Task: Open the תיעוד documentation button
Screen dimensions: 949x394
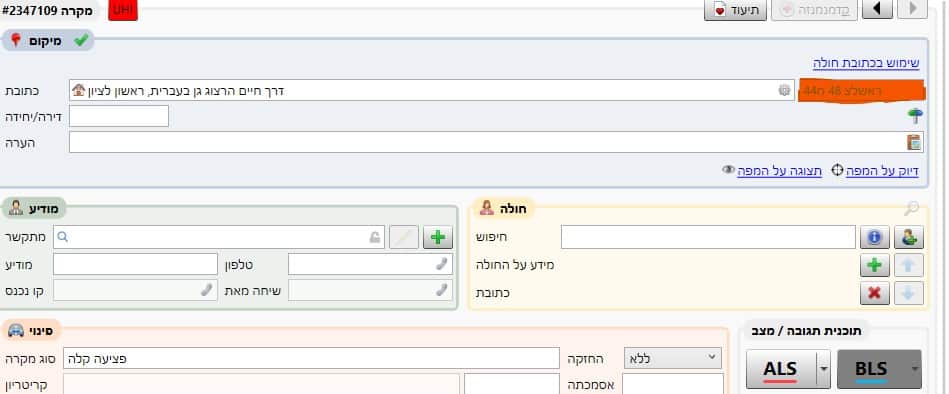Action: [x=735, y=10]
